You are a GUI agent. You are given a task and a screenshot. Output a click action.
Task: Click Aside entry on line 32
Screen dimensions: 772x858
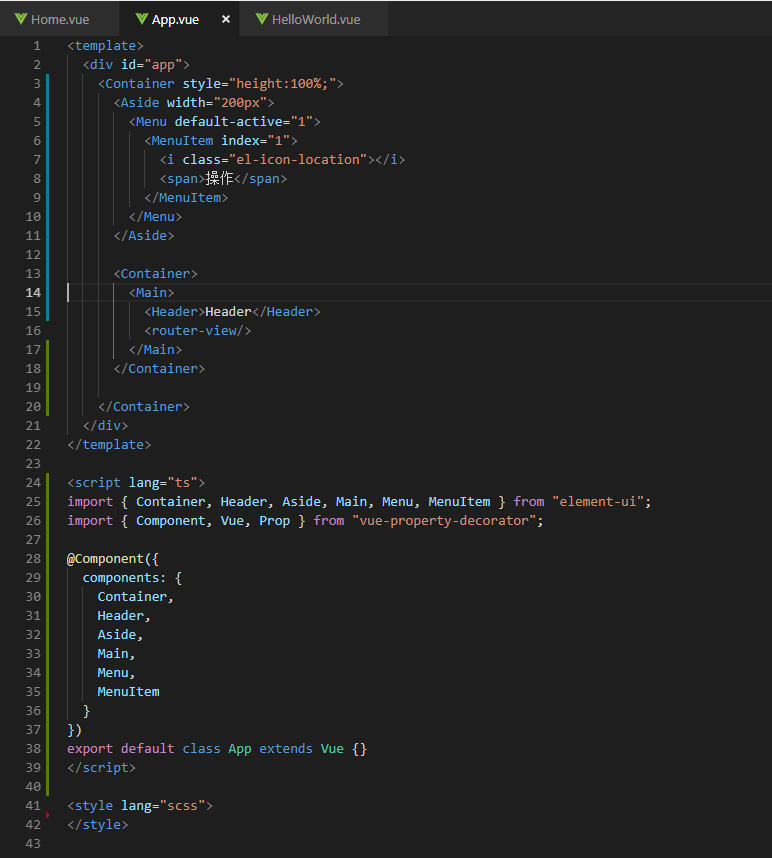[x=117, y=635]
